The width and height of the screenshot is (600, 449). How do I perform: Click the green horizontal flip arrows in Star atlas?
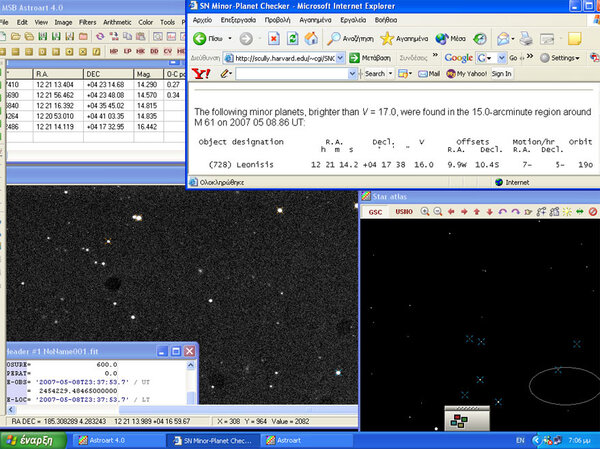click(580, 211)
